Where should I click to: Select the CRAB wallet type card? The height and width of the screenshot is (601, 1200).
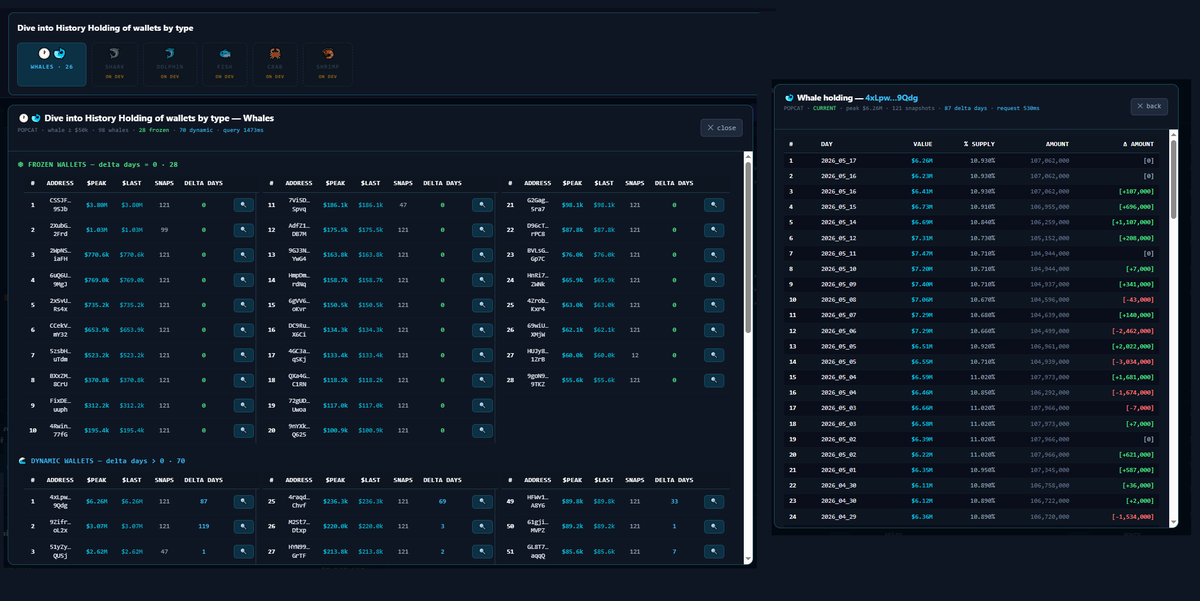274,63
